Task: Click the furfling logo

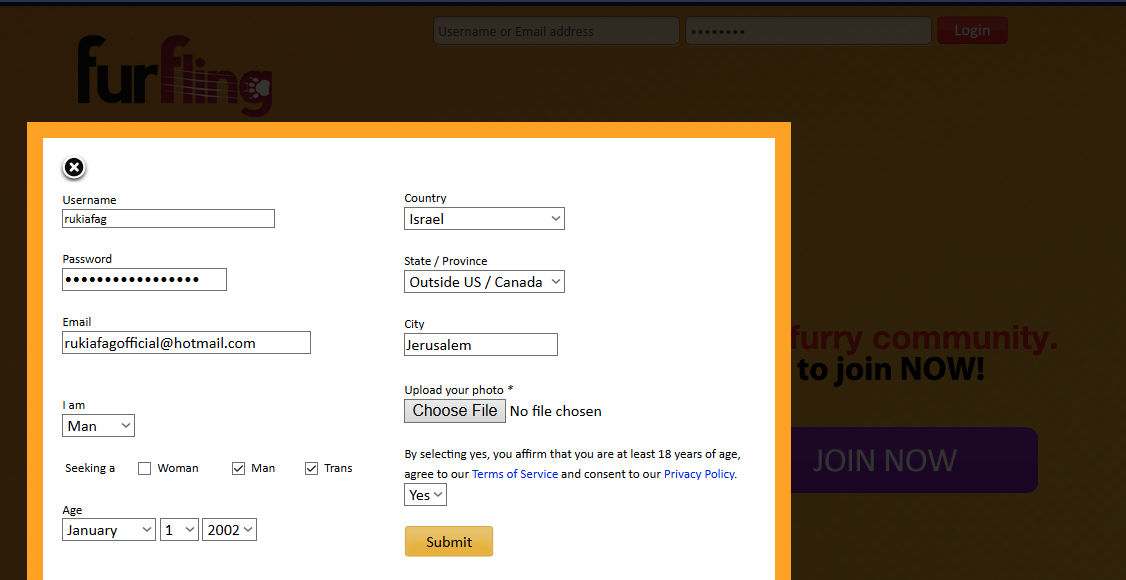Action: pos(175,75)
